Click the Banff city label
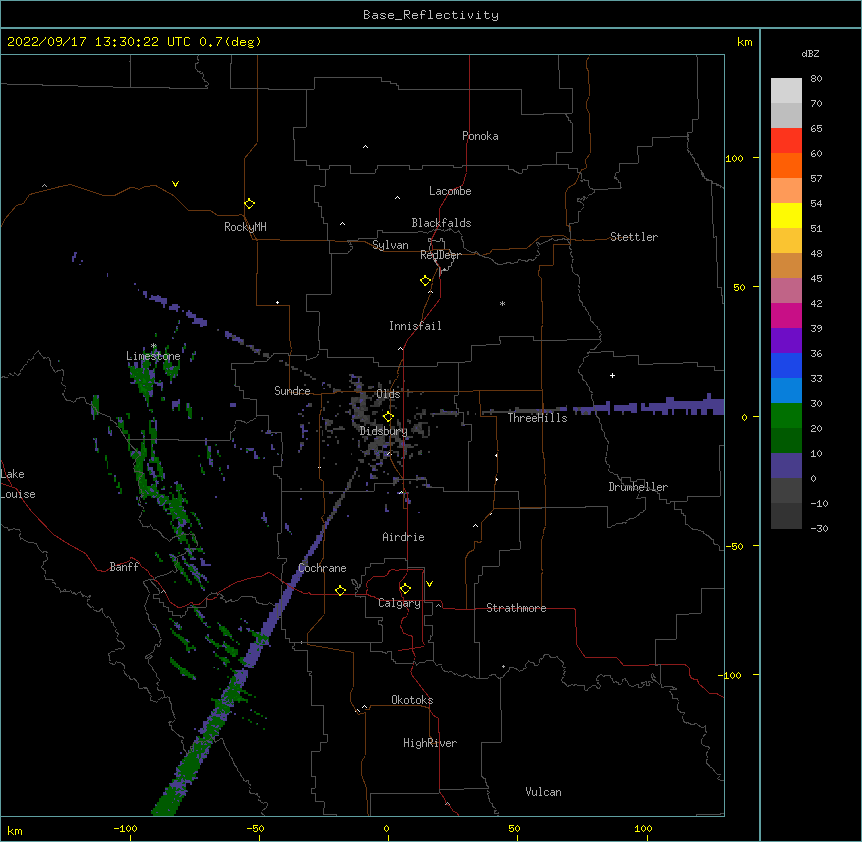The height and width of the screenshot is (842, 862). (124, 567)
